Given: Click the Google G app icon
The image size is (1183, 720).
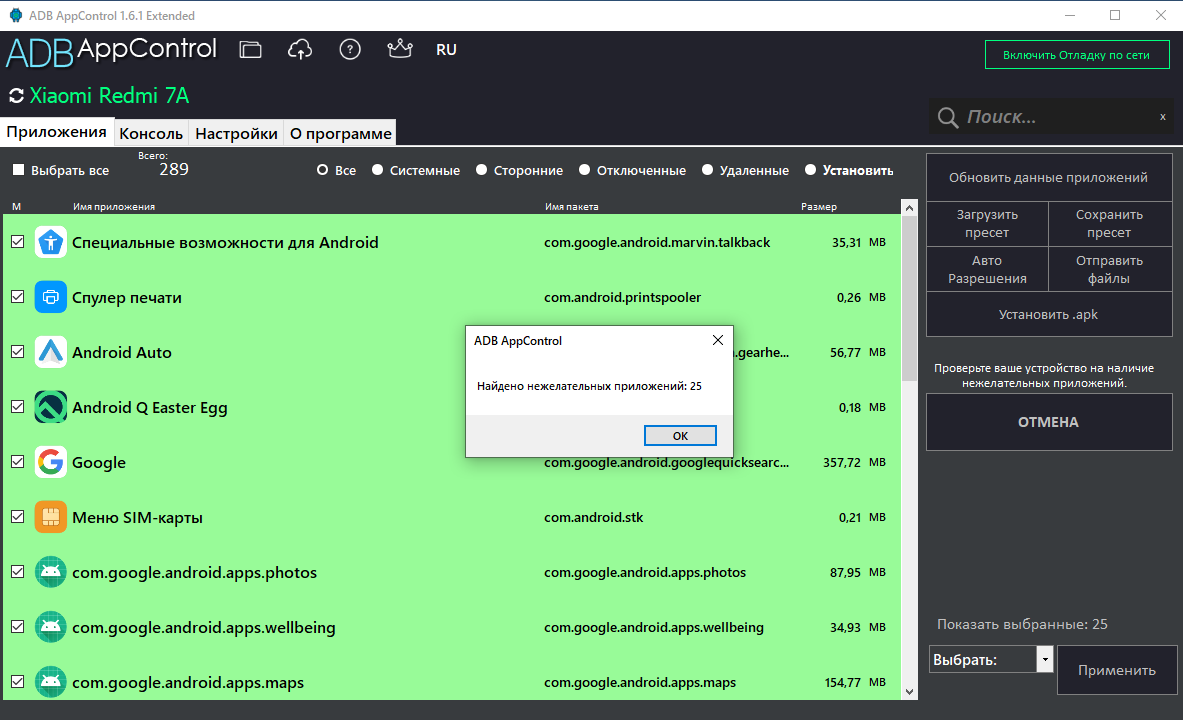Looking at the screenshot, I should coord(51,463).
